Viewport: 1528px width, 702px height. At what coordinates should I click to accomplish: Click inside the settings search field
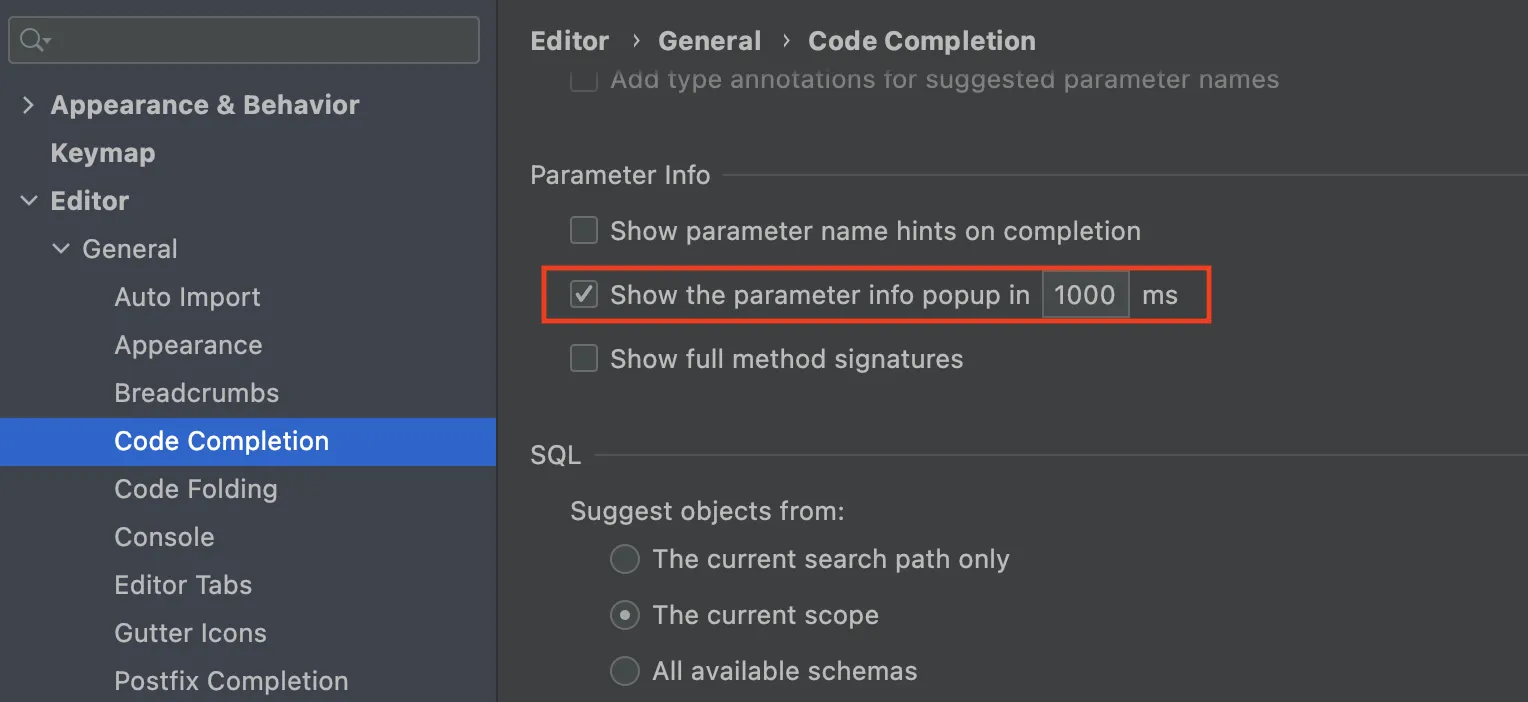[x=260, y=40]
